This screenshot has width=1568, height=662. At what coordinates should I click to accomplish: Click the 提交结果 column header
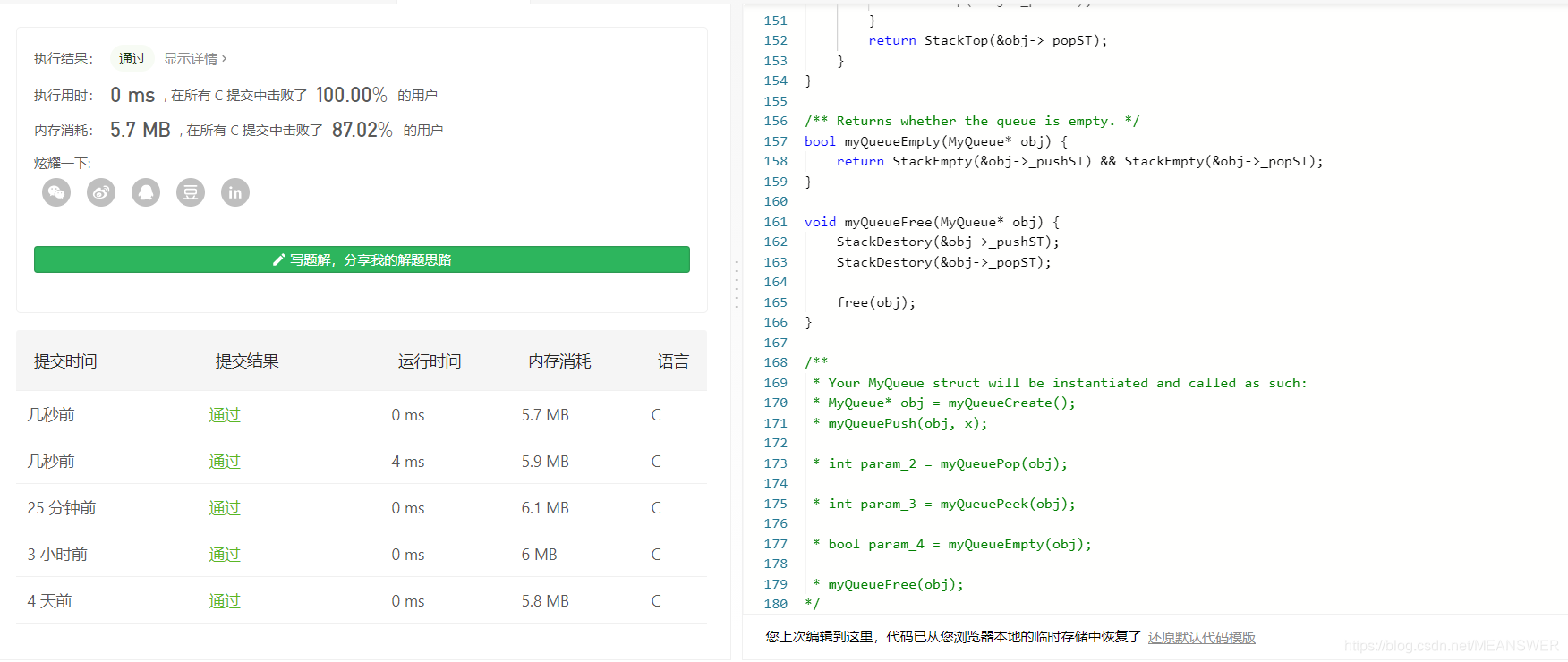[x=247, y=361]
